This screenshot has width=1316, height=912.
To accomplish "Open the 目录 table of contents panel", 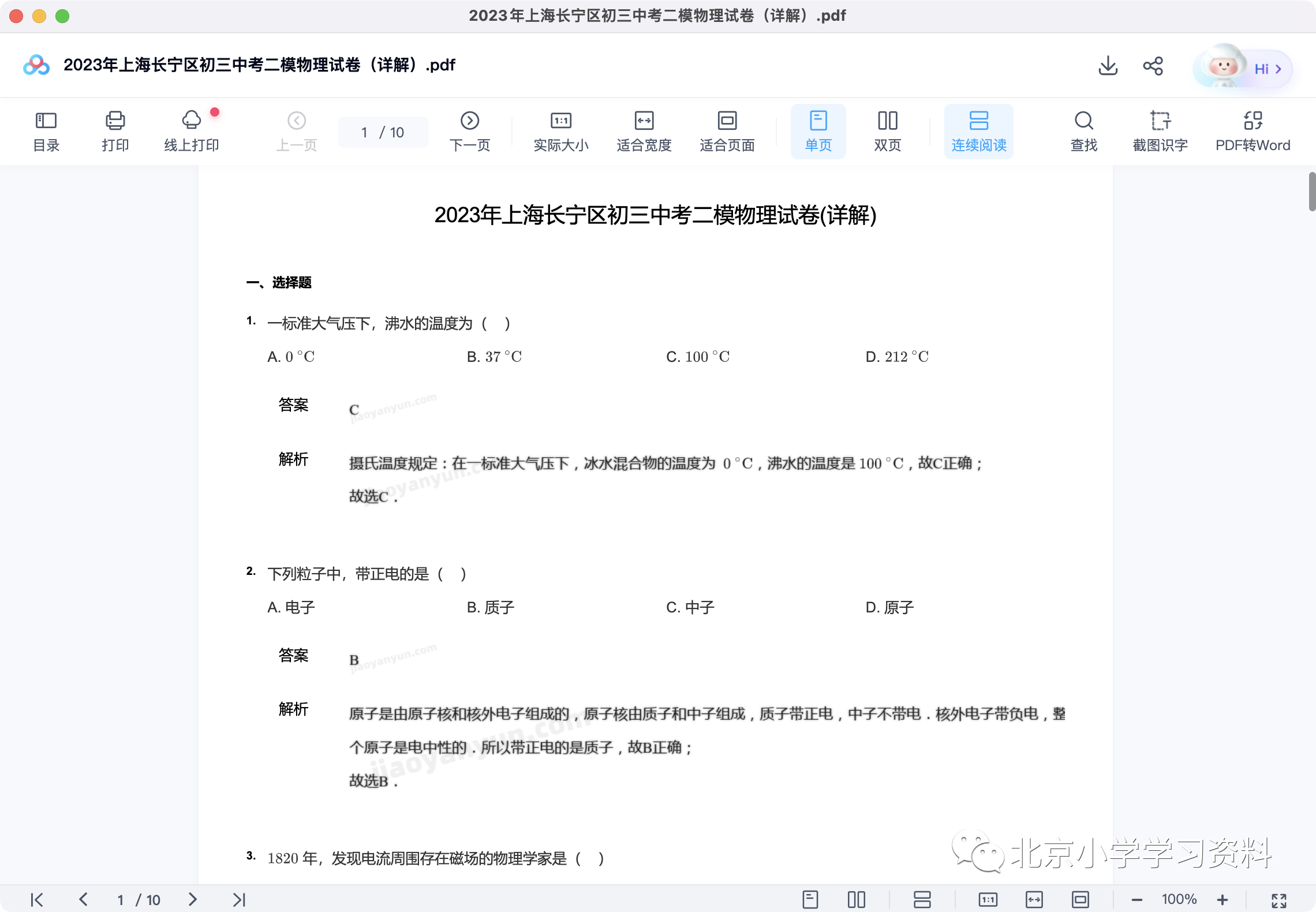I will coord(46,132).
